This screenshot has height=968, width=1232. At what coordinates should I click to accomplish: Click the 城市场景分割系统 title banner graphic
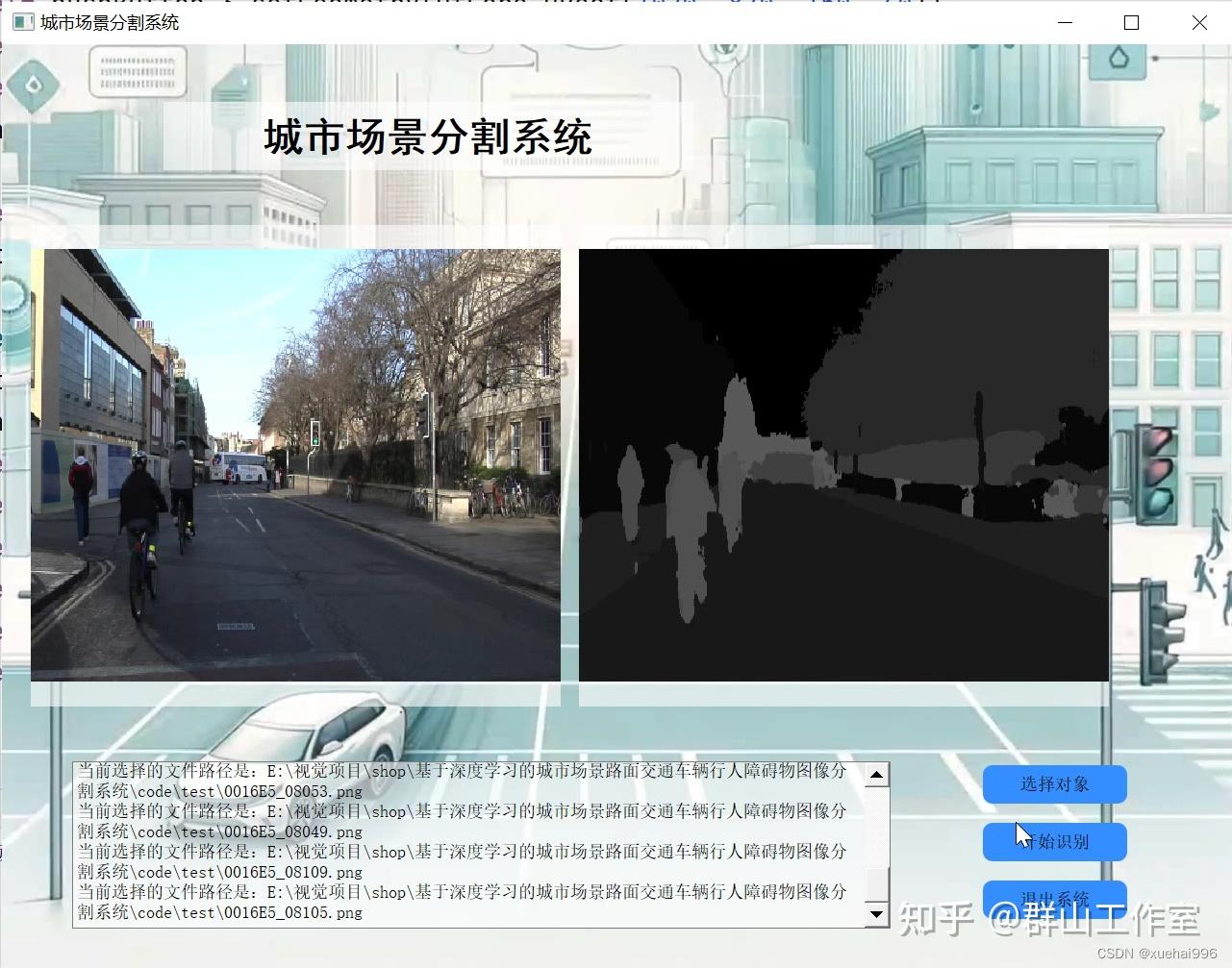tap(426, 137)
